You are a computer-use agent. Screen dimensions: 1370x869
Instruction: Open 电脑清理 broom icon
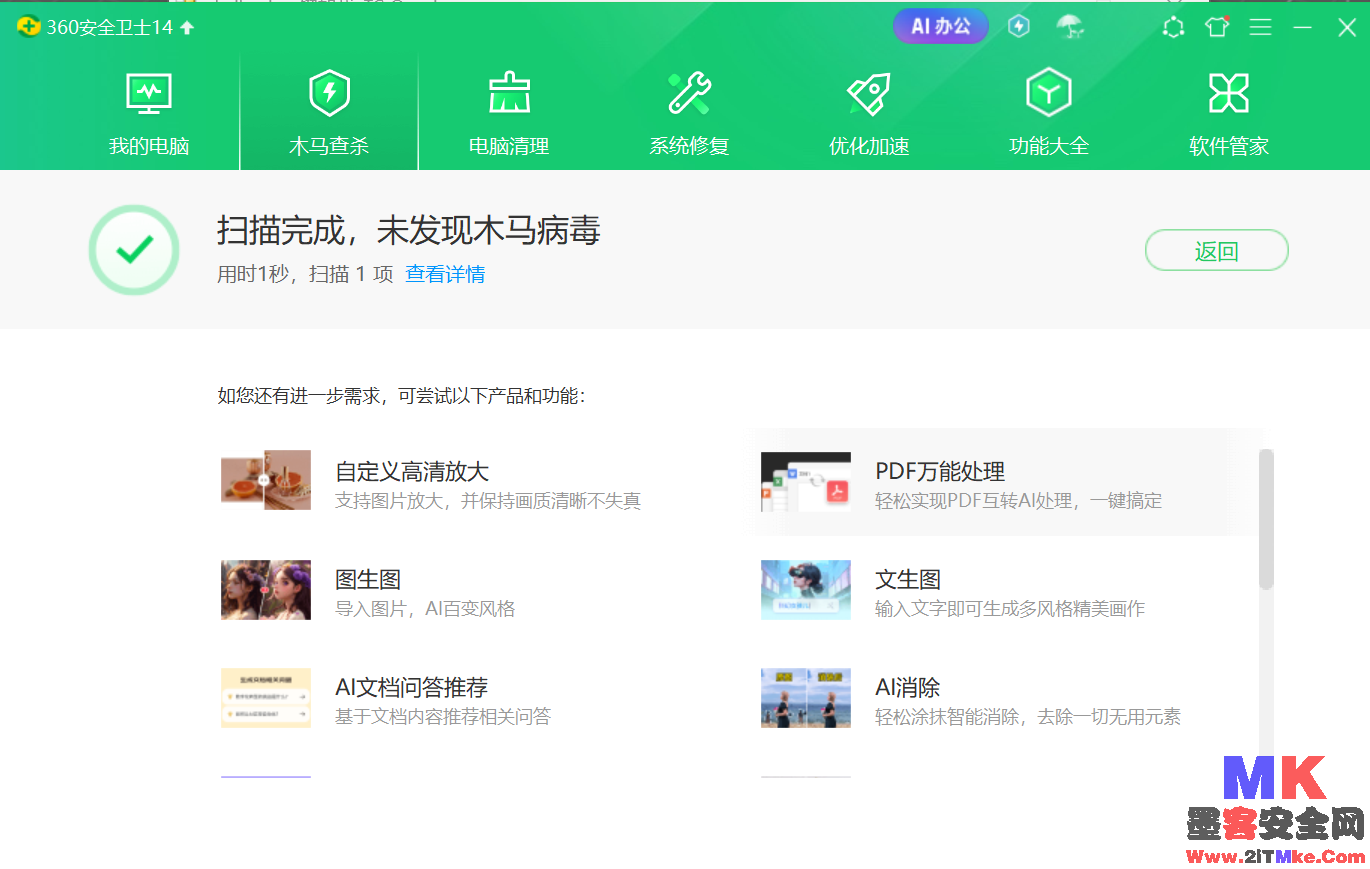509,94
